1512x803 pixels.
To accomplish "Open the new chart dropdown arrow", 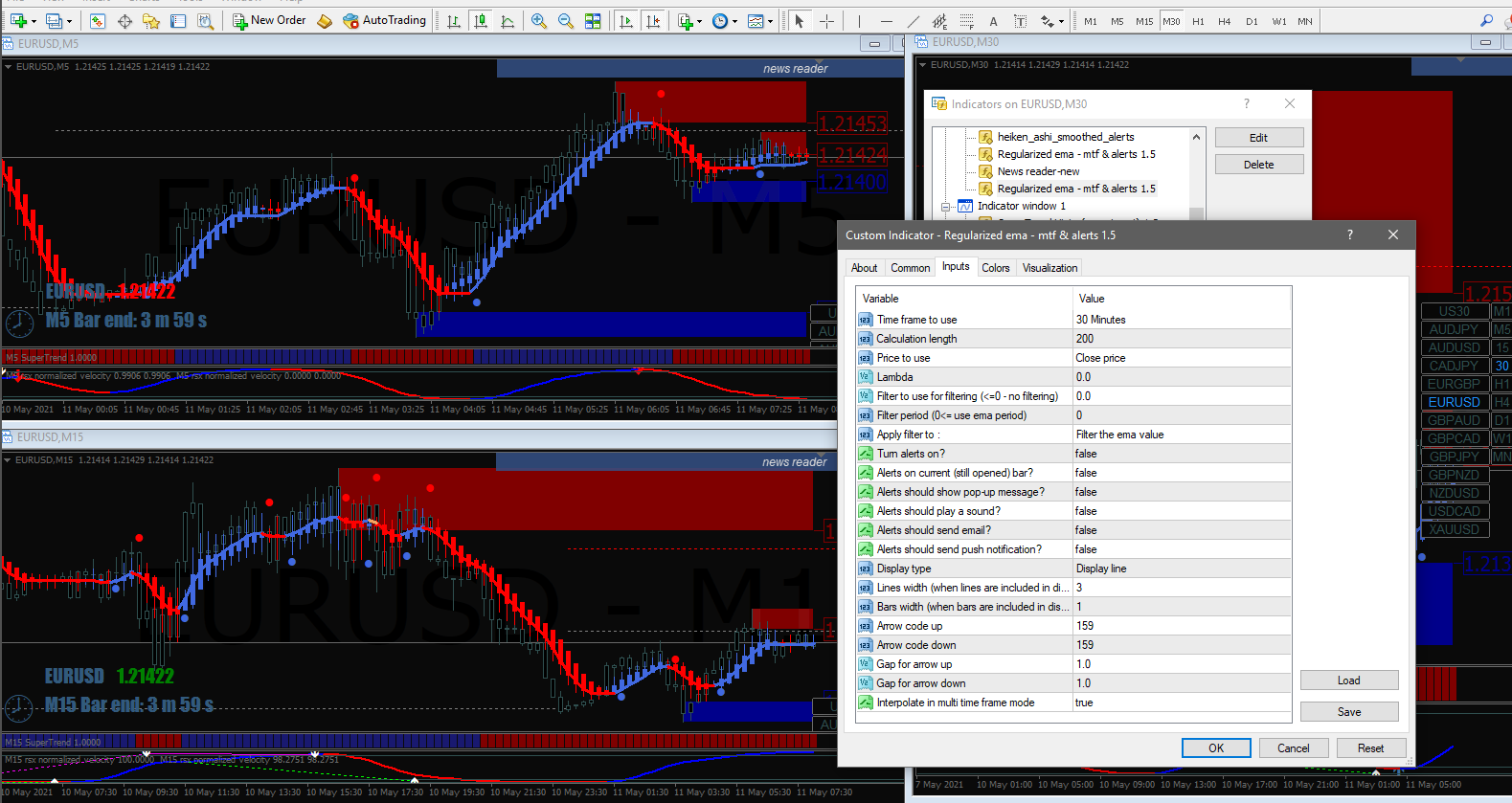I will pos(34,21).
